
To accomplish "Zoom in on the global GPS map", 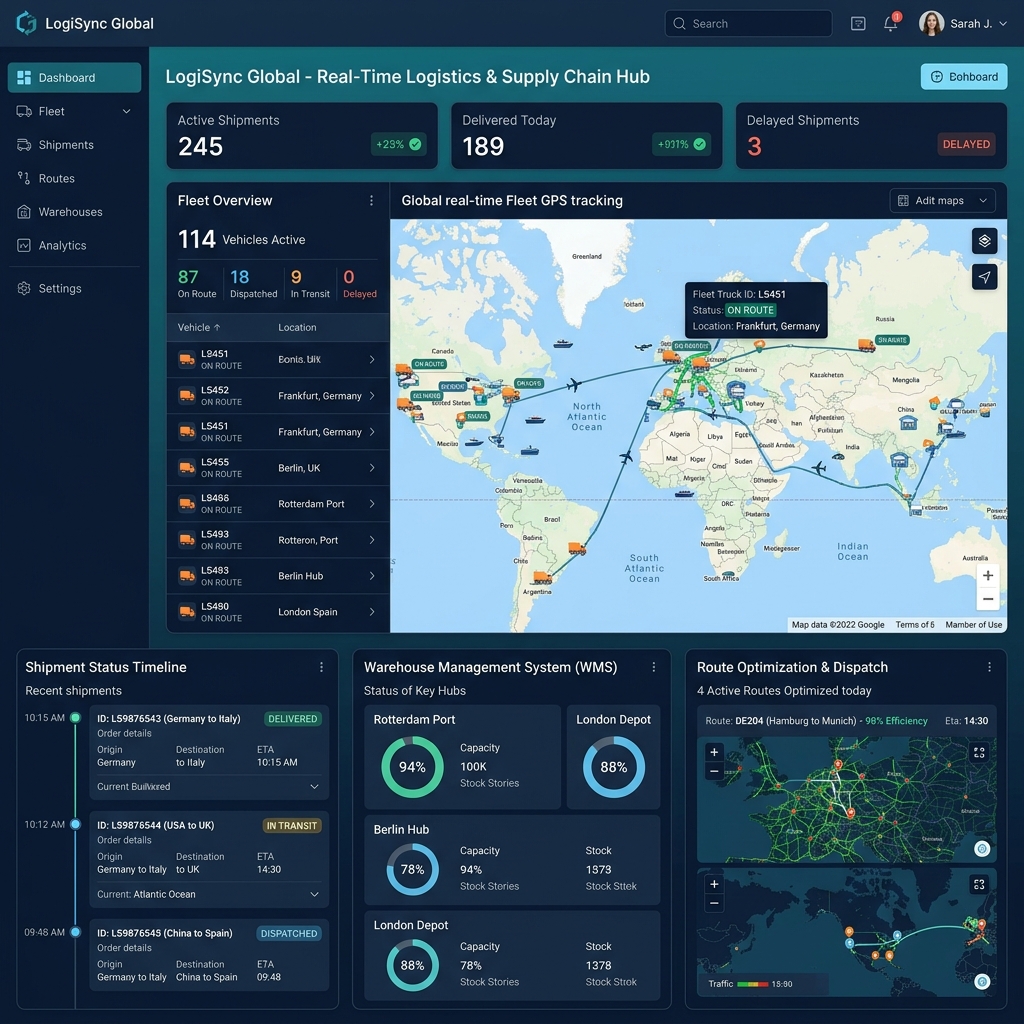I will point(987,575).
